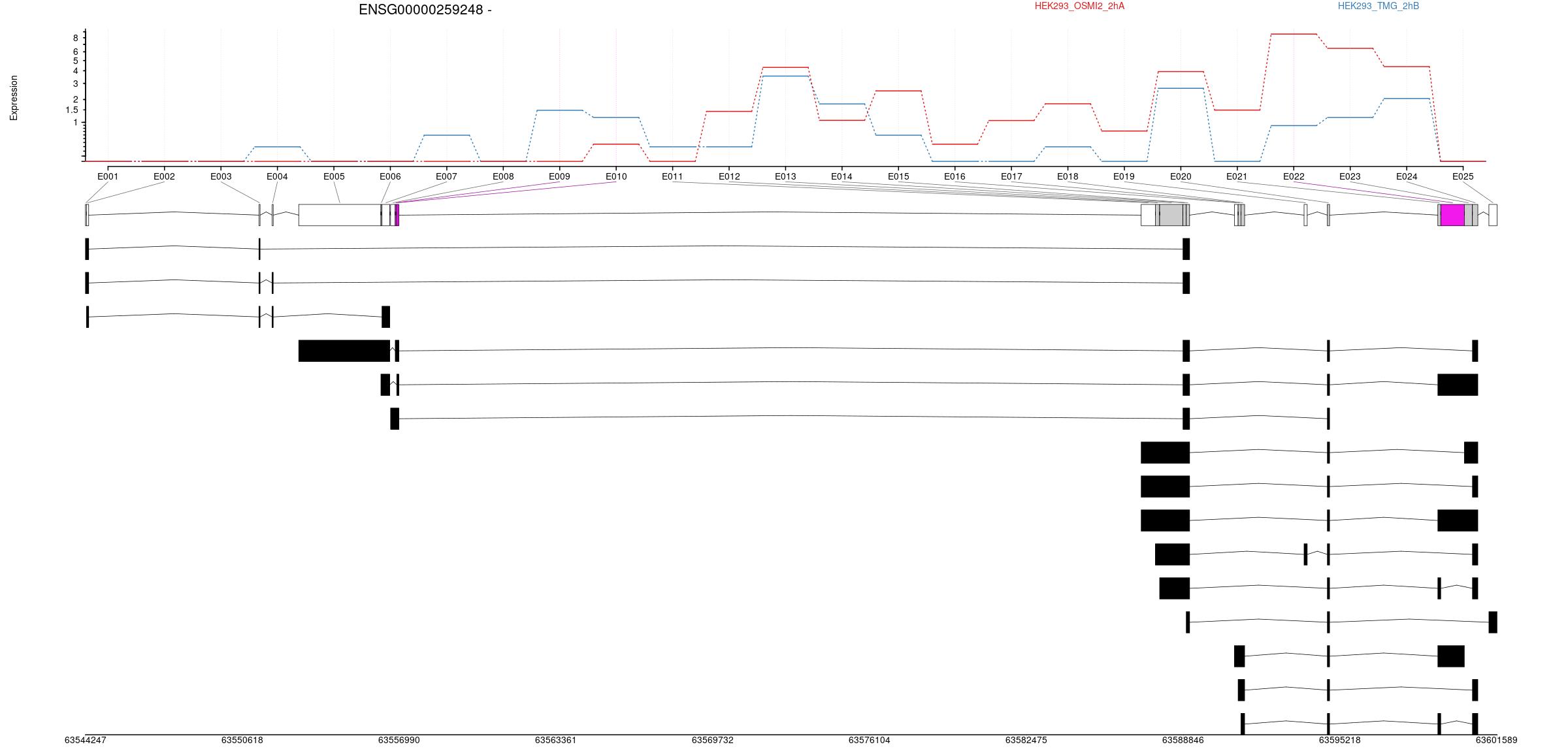Click exon label E001

108,176
